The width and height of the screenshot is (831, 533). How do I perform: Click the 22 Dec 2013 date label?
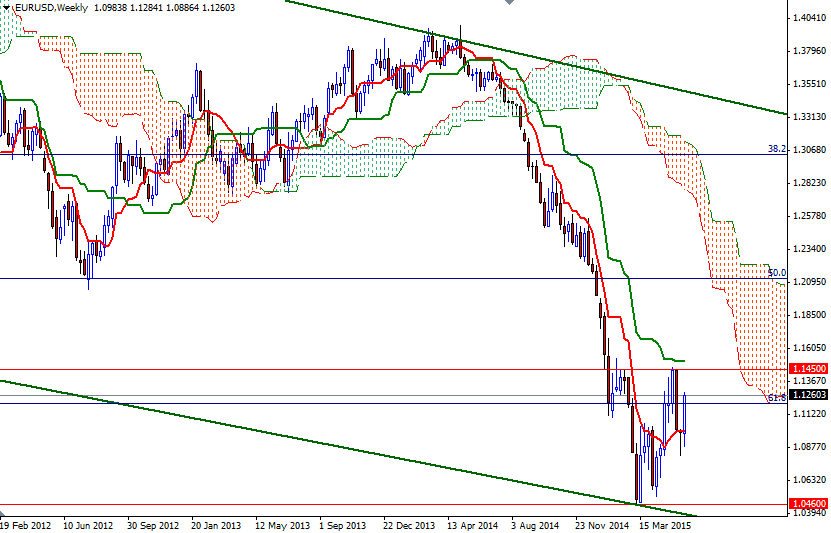(409, 526)
